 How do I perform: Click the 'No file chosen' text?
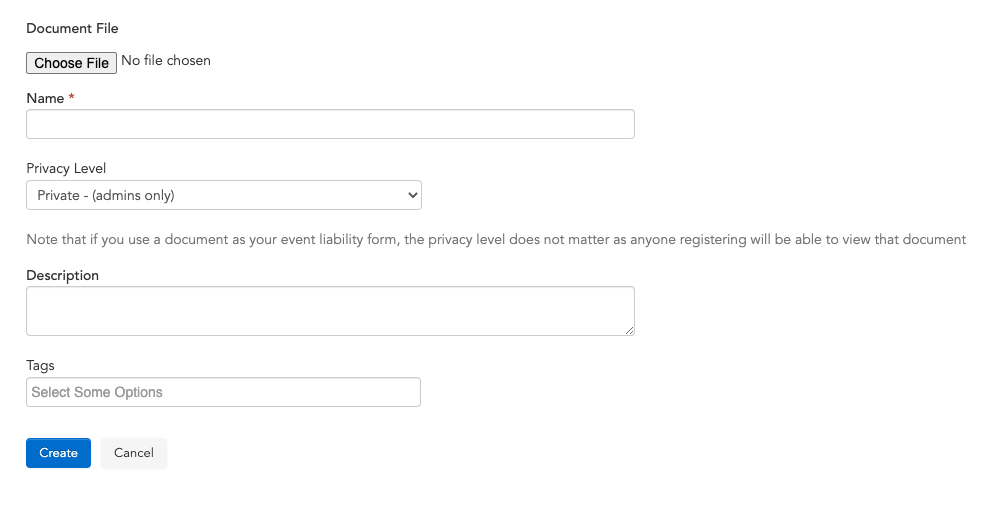tap(166, 61)
